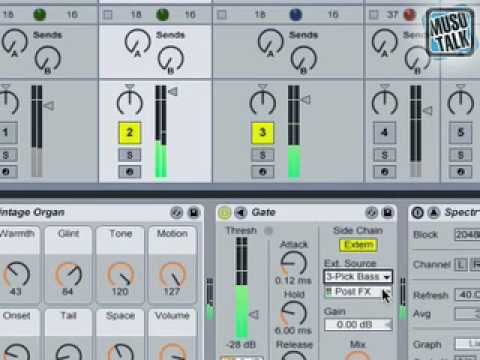Click the Spectrum Graph mode button

[468, 344]
